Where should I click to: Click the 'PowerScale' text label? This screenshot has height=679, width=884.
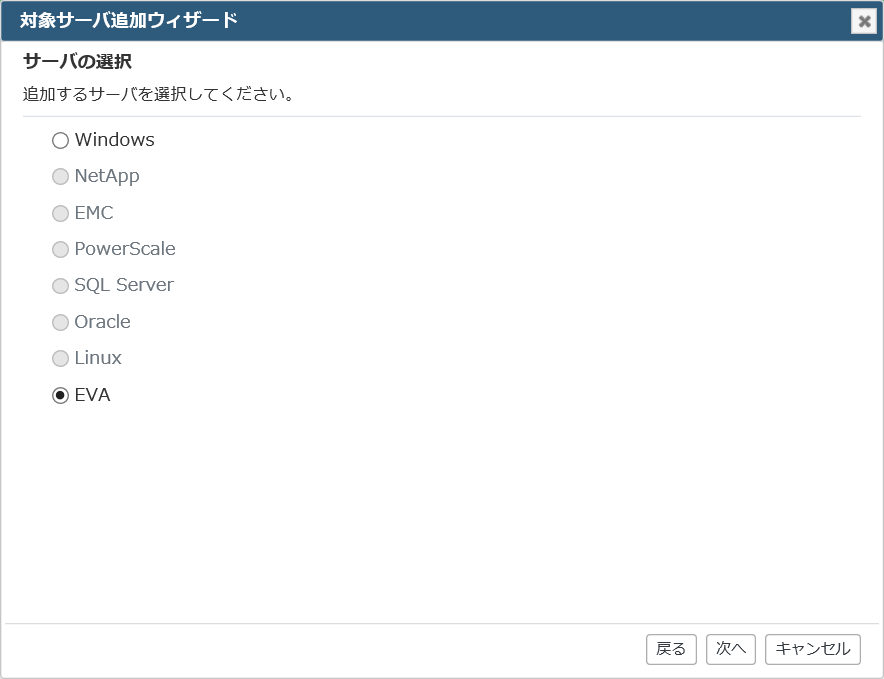click(125, 249)
